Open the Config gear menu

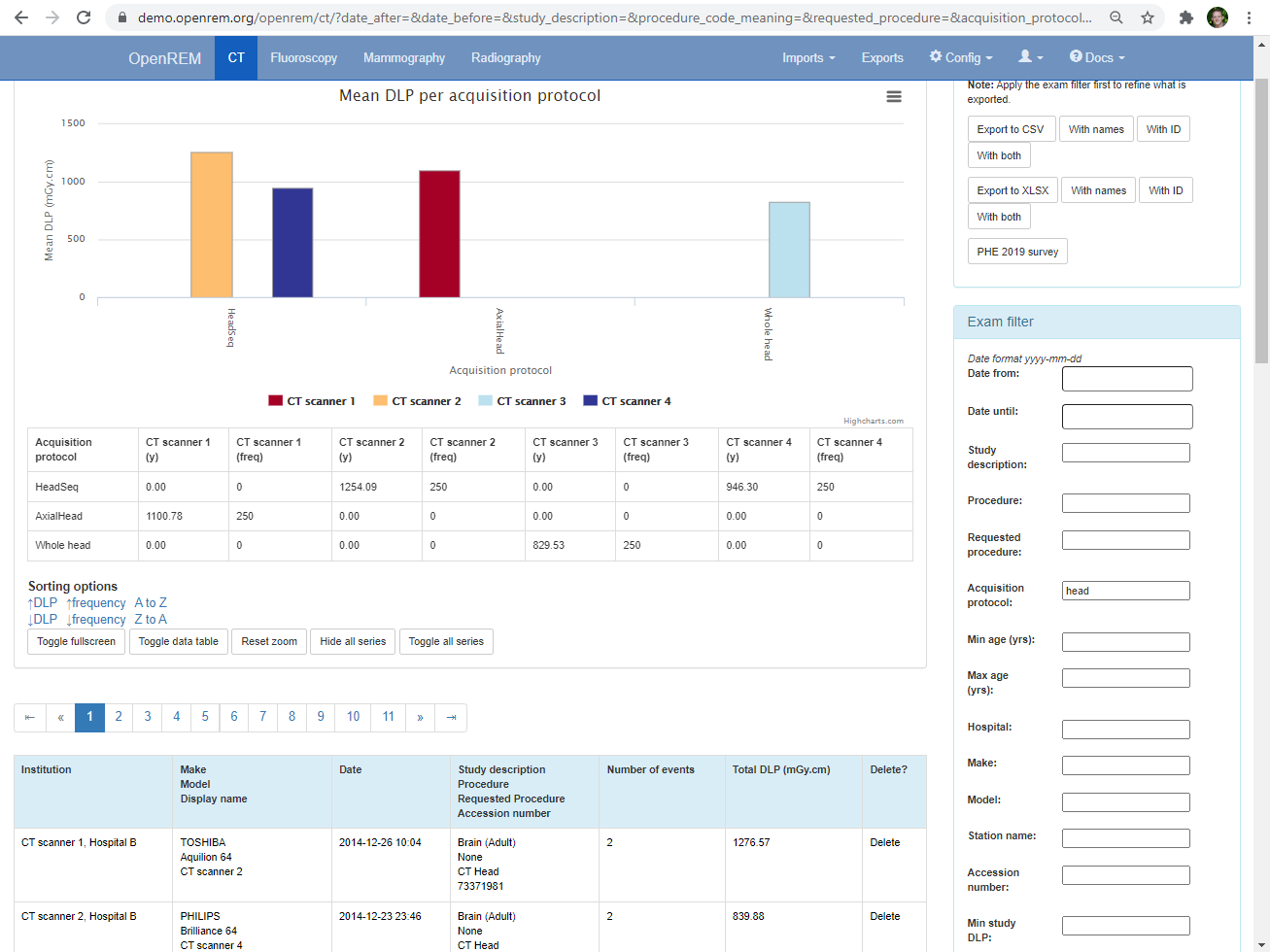tap(960, 57)
